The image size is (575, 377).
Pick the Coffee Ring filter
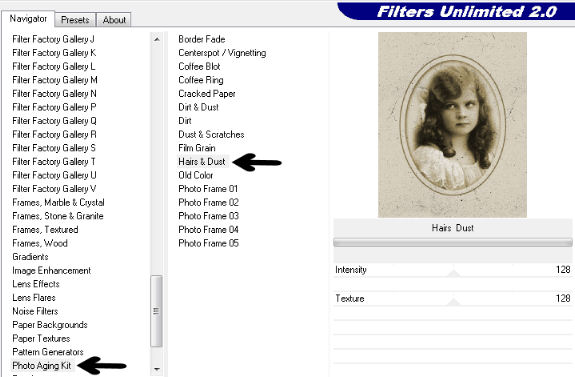201,80
